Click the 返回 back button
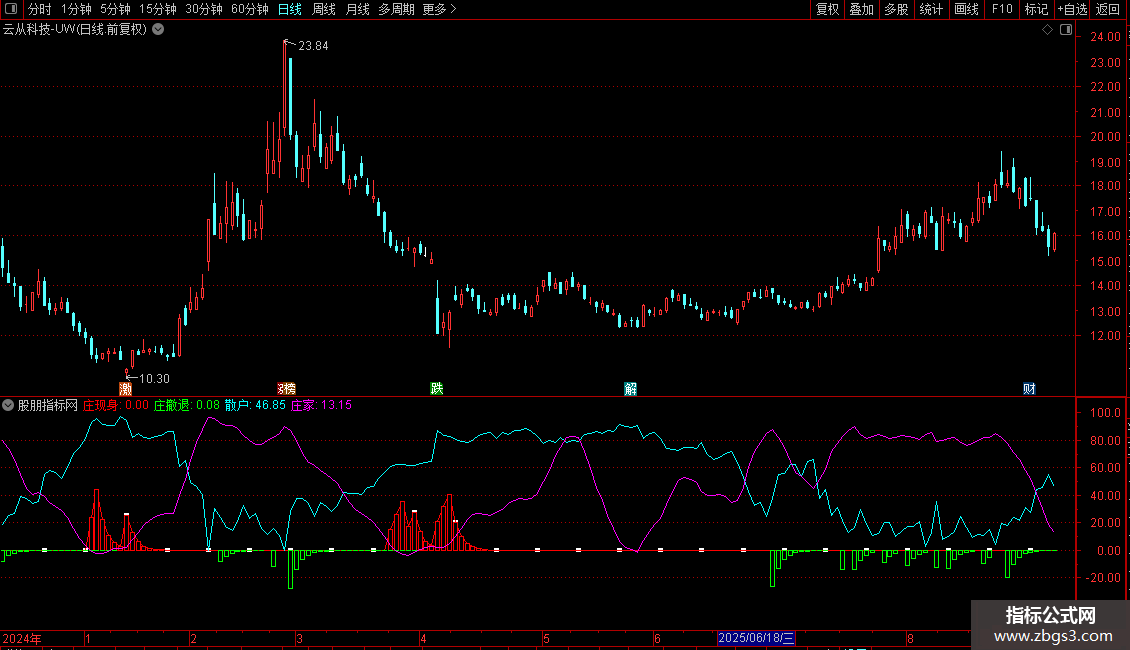 tap(1108, 9)
